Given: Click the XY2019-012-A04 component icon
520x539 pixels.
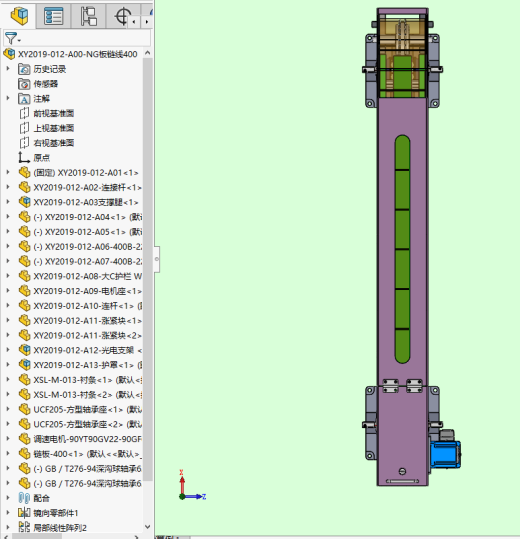Looking at the screenshot, I should click(24, 217).
